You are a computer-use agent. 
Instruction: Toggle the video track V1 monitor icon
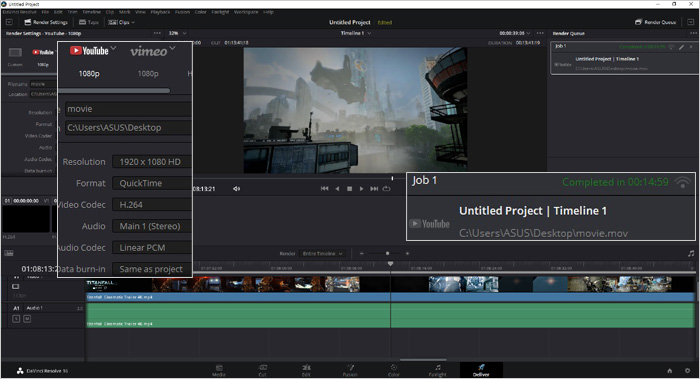click(16, 287)
